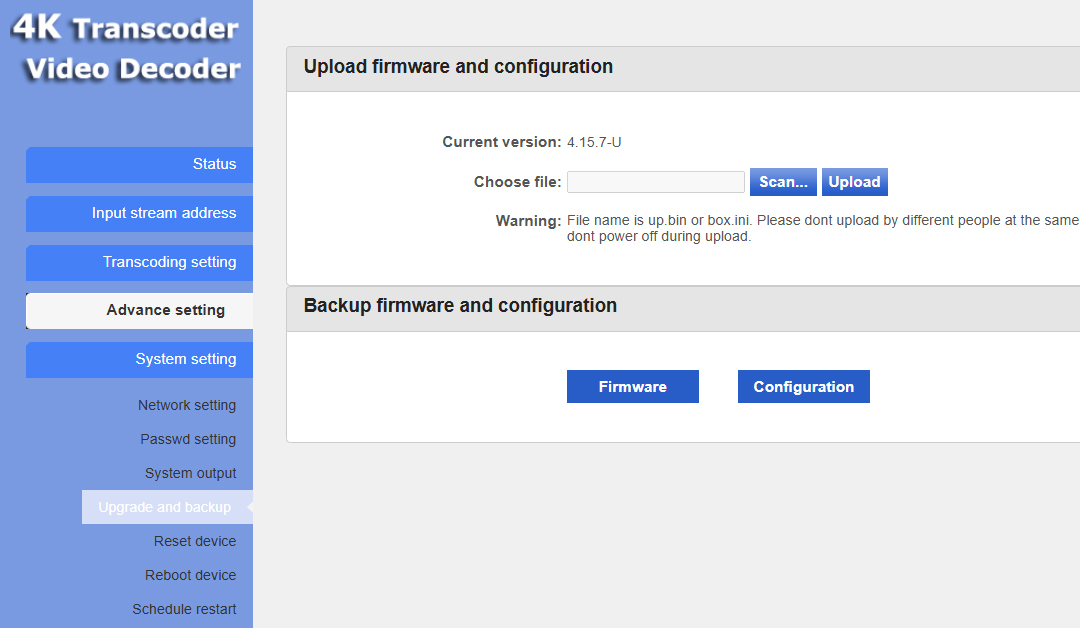Image resolution: width=1080 pixels, height=628 pixels.
Task: Browse for file with Scan button
Action: [x=783, y=182]
